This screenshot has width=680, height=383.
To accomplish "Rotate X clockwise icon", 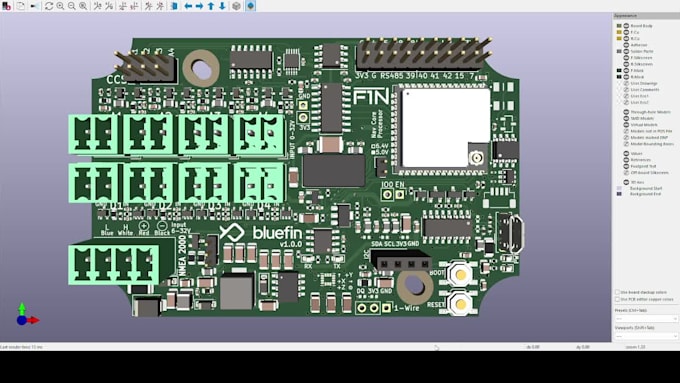I will [x=98, y=6].
